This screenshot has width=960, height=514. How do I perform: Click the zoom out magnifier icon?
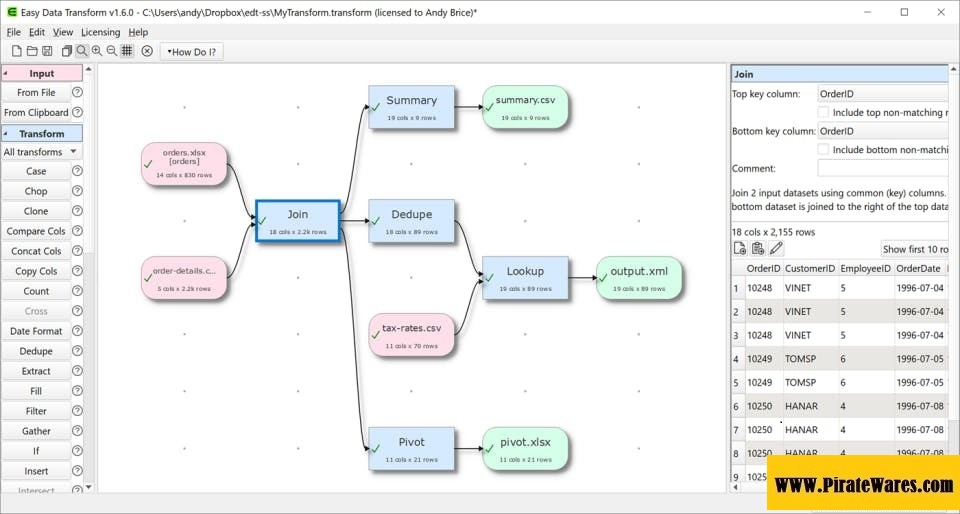click(111, 51)
